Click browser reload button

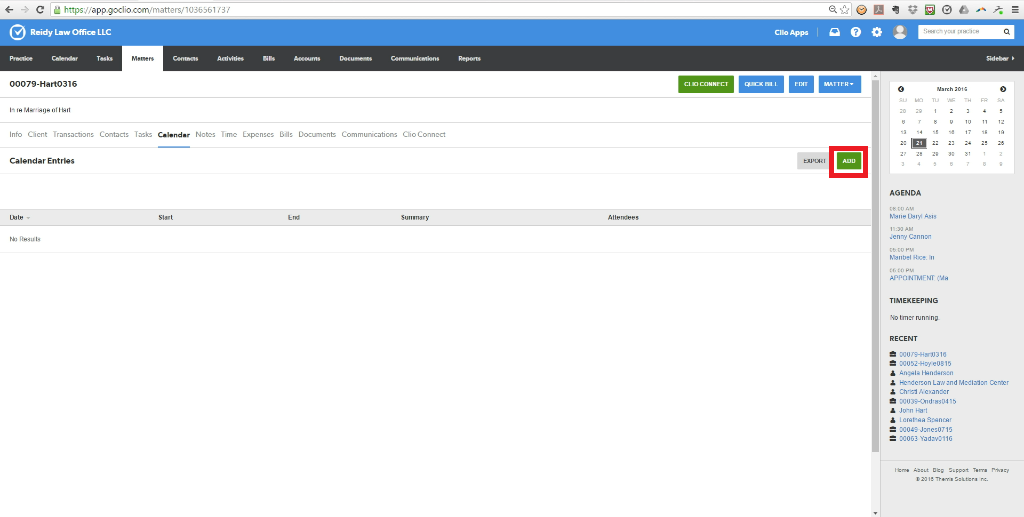pos(40,10)
